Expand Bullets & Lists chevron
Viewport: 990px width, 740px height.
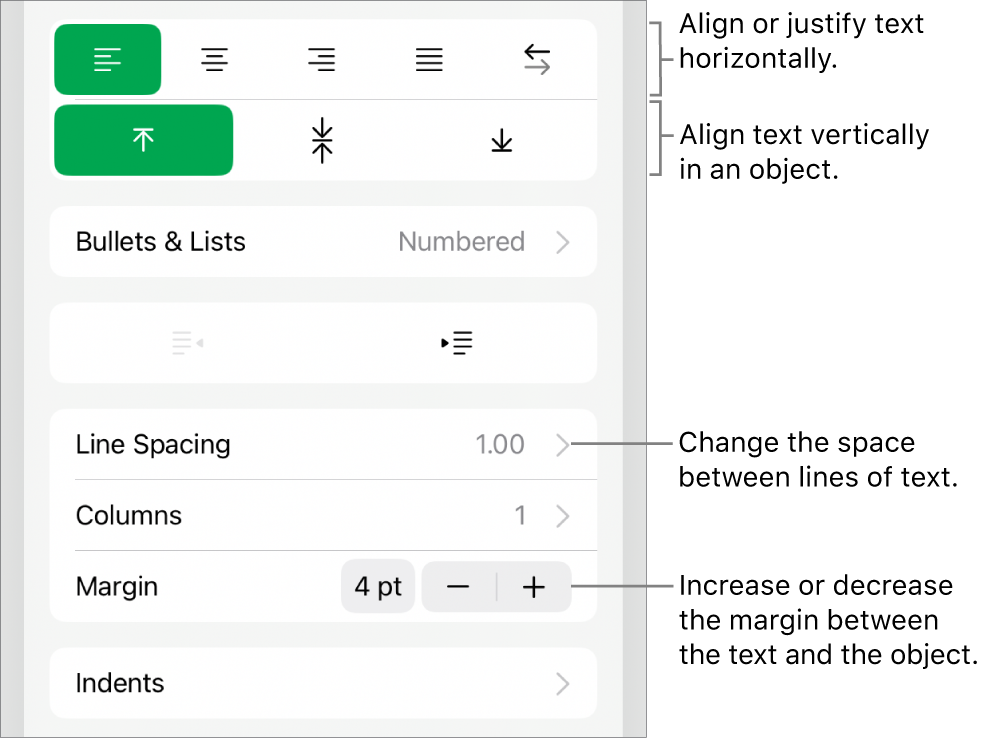click(x=563, y=242)
